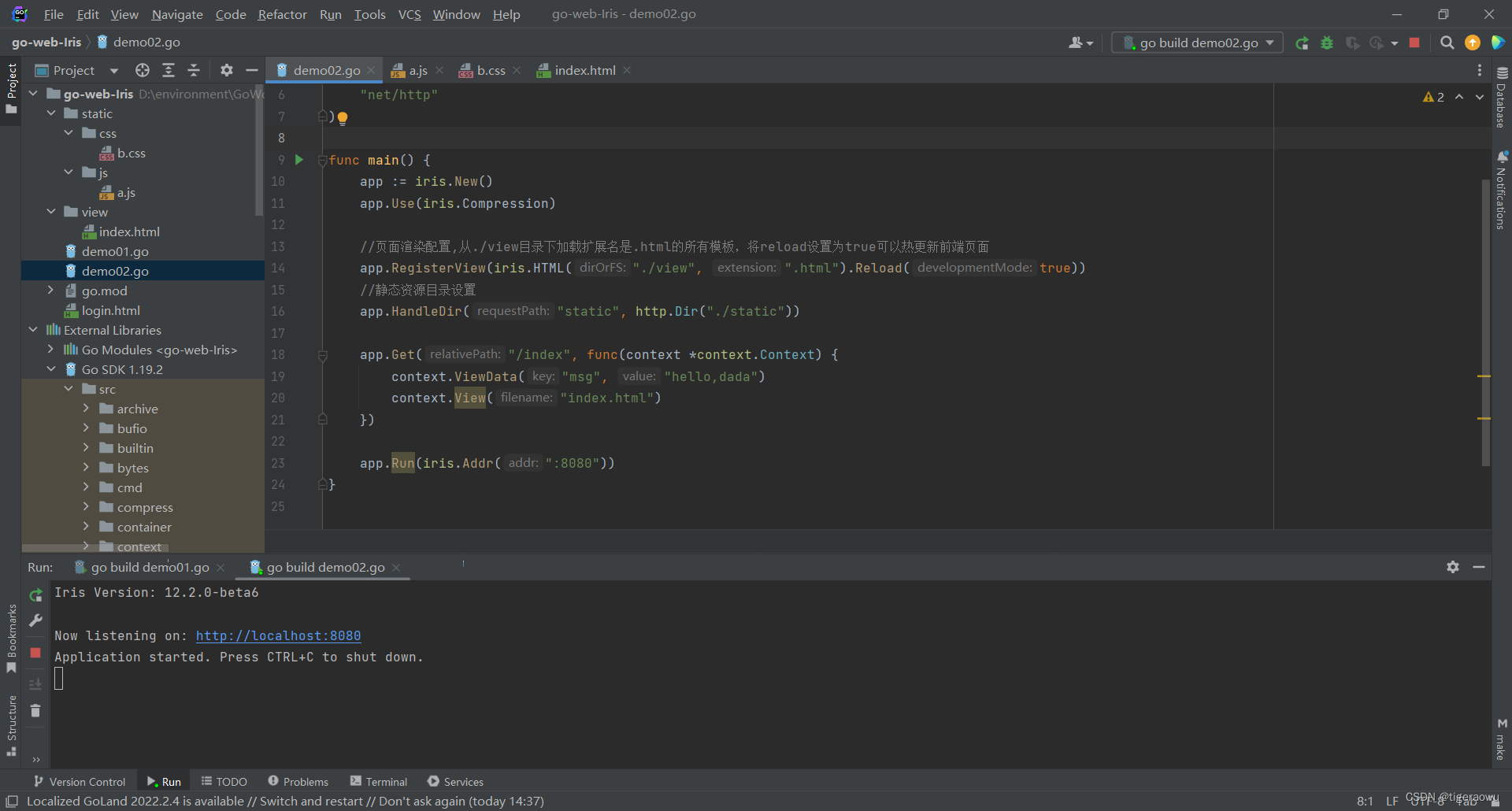This screenshot has width=1512, height=811.
Task: Click the Rerun green arrow in toolbar
Action: point(1302,43)
